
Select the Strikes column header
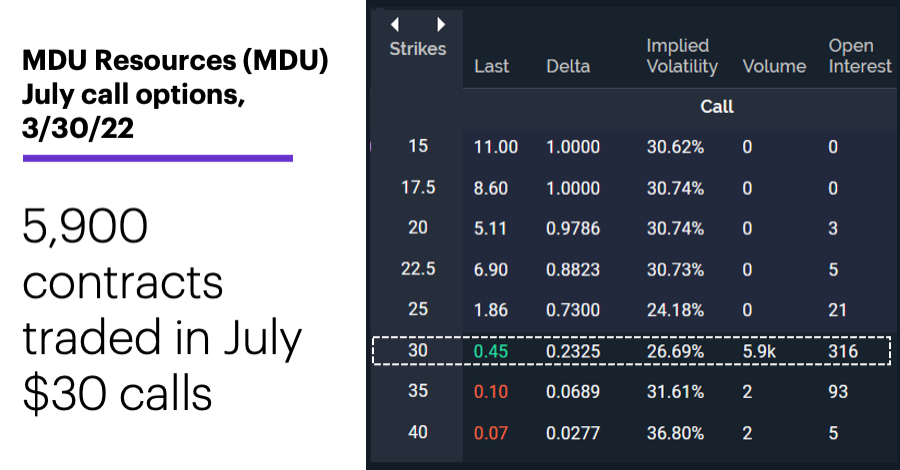click(x=418, y=49)
